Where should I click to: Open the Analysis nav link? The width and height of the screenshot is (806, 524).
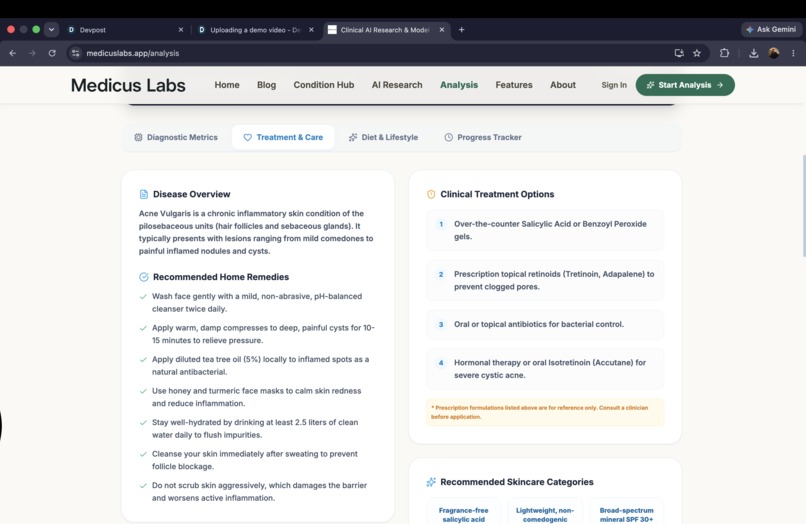point(459,85)
